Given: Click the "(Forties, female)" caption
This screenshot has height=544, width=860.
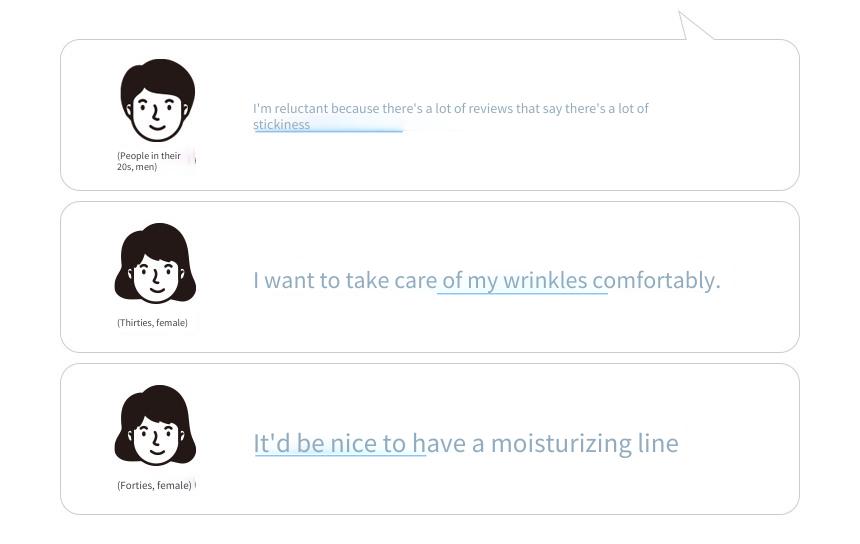Looking at the screenshot, I should tap(154, 485).
